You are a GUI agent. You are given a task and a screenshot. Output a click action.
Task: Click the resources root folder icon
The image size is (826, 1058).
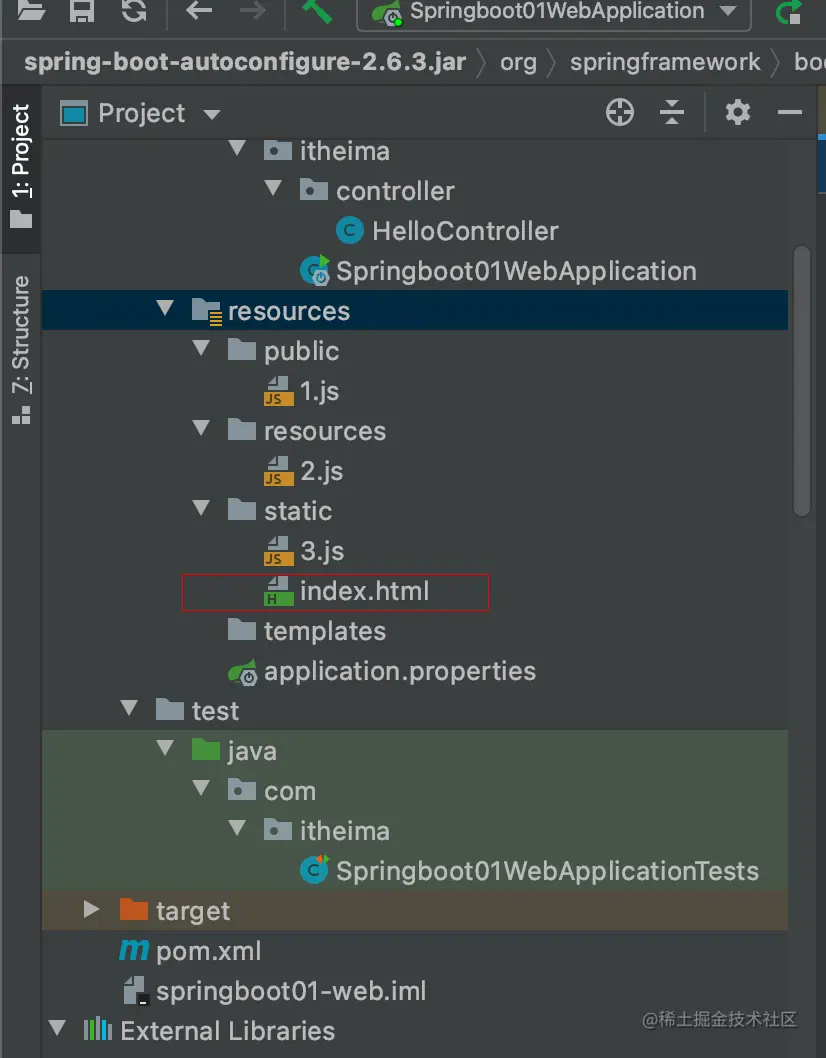(206, 312)
